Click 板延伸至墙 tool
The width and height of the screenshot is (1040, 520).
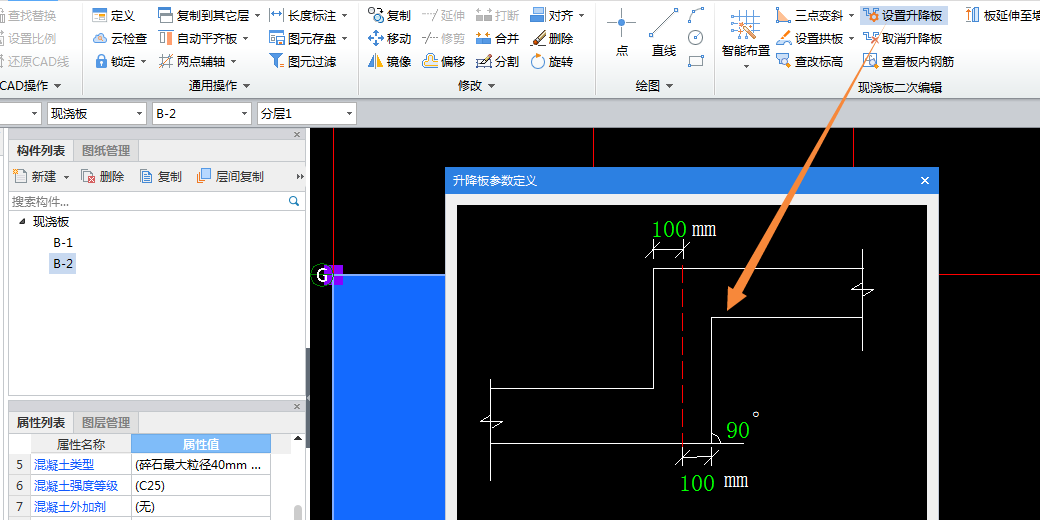click(x=1002, y=15)
